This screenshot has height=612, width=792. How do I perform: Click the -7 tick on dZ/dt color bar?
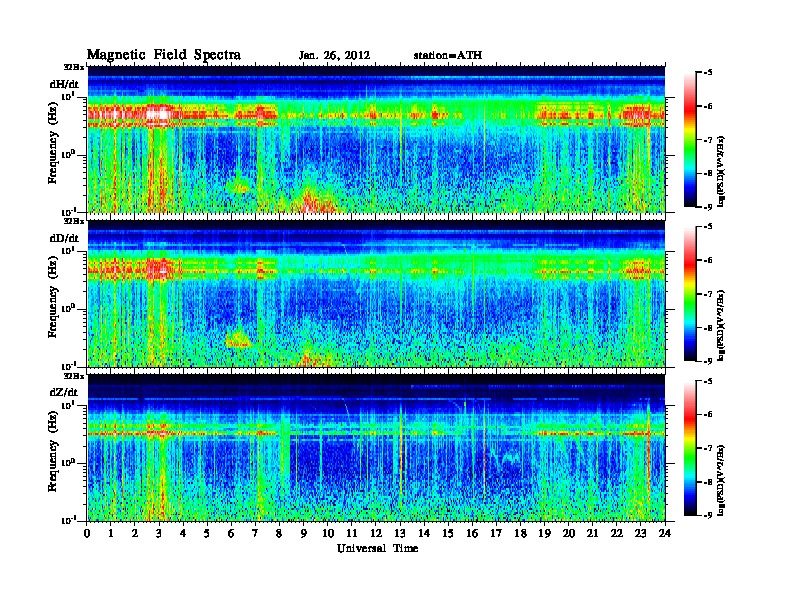[708, 448]
